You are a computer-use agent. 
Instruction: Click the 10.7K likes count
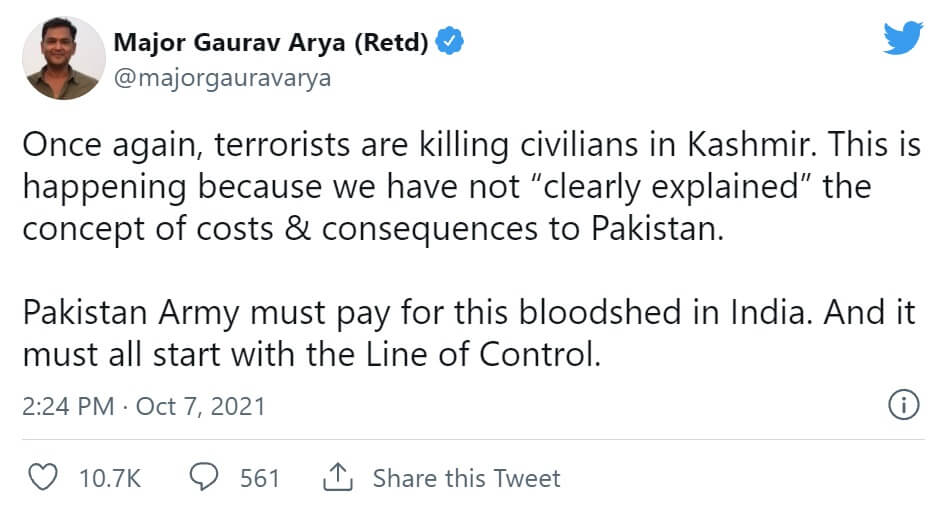110,478
